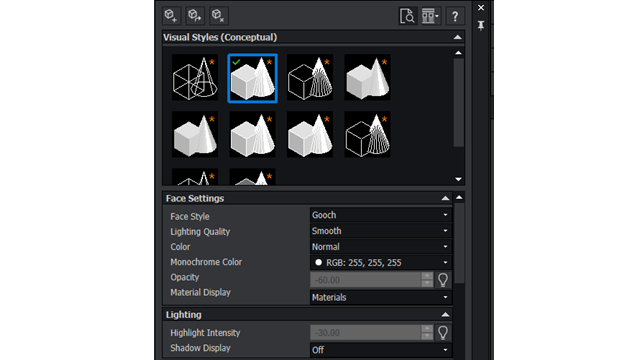Open the Lighting Quality dropdown showing Smooth

[x=380, y=231]
